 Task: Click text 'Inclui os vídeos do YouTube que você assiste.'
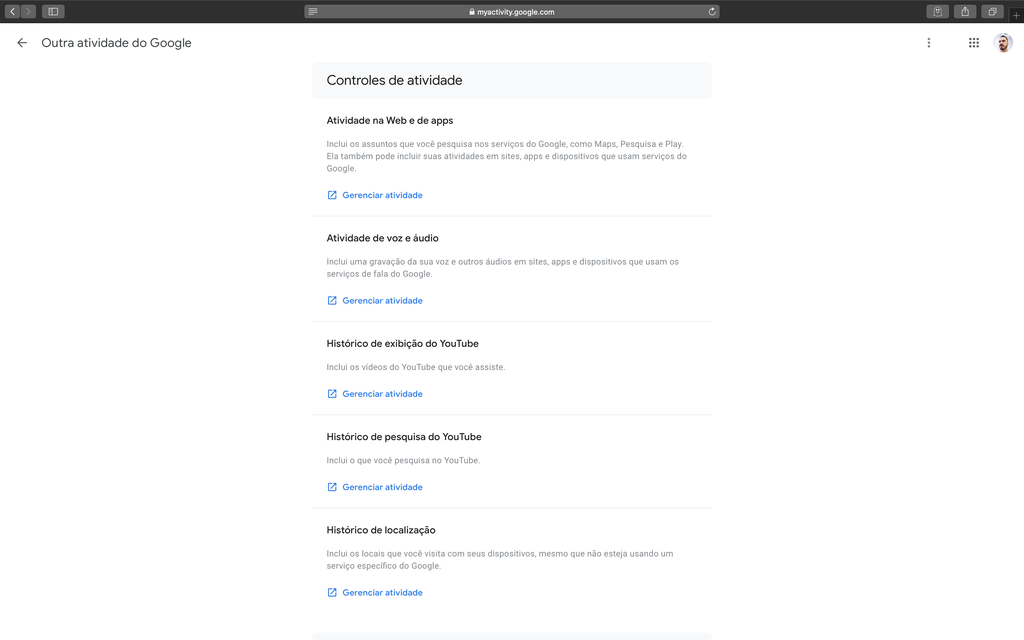tap(416, 367)
